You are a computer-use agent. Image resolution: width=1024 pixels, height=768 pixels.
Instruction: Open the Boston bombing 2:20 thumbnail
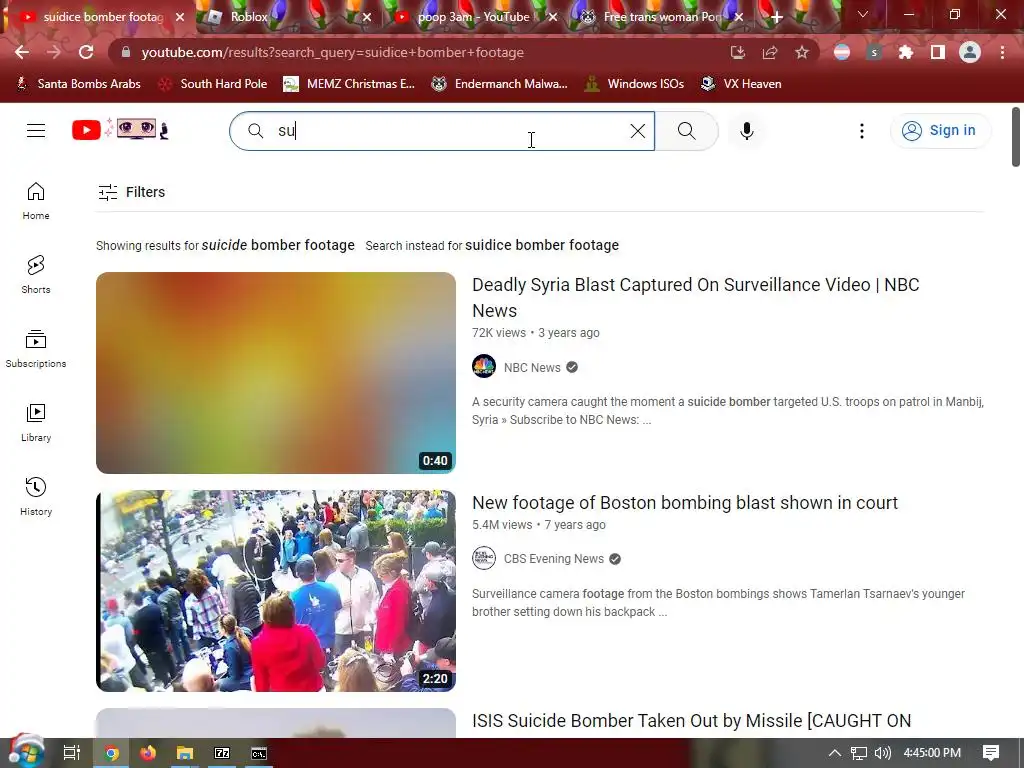click(276, 591)
